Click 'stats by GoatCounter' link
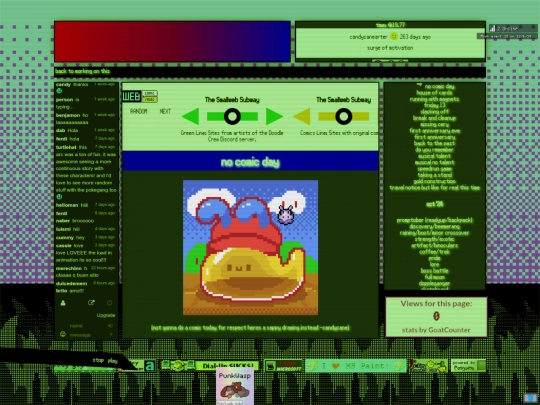The image size is (540, 405). coord(436,330)
